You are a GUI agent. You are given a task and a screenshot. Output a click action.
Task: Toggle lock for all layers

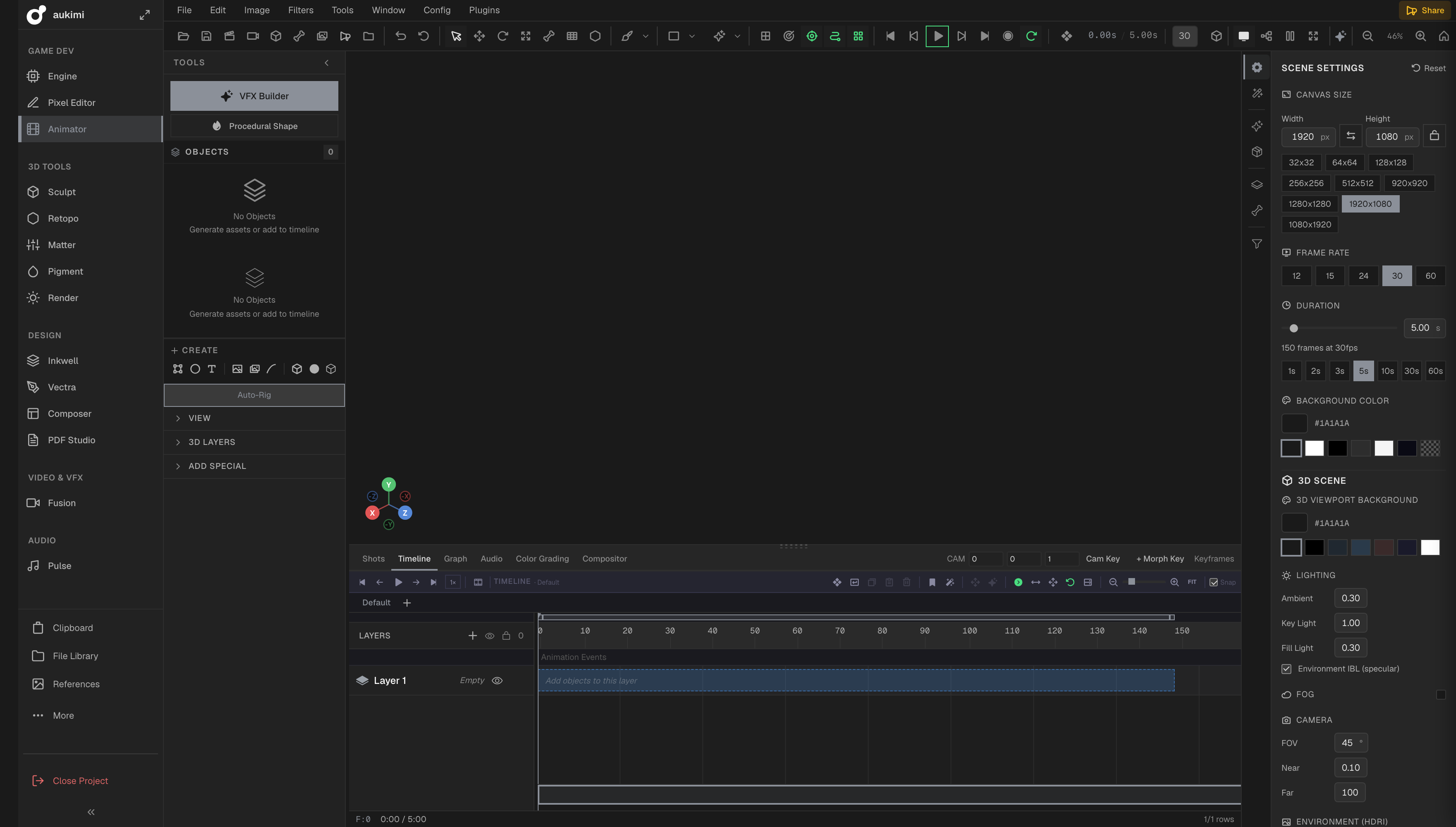coord(505,636)
